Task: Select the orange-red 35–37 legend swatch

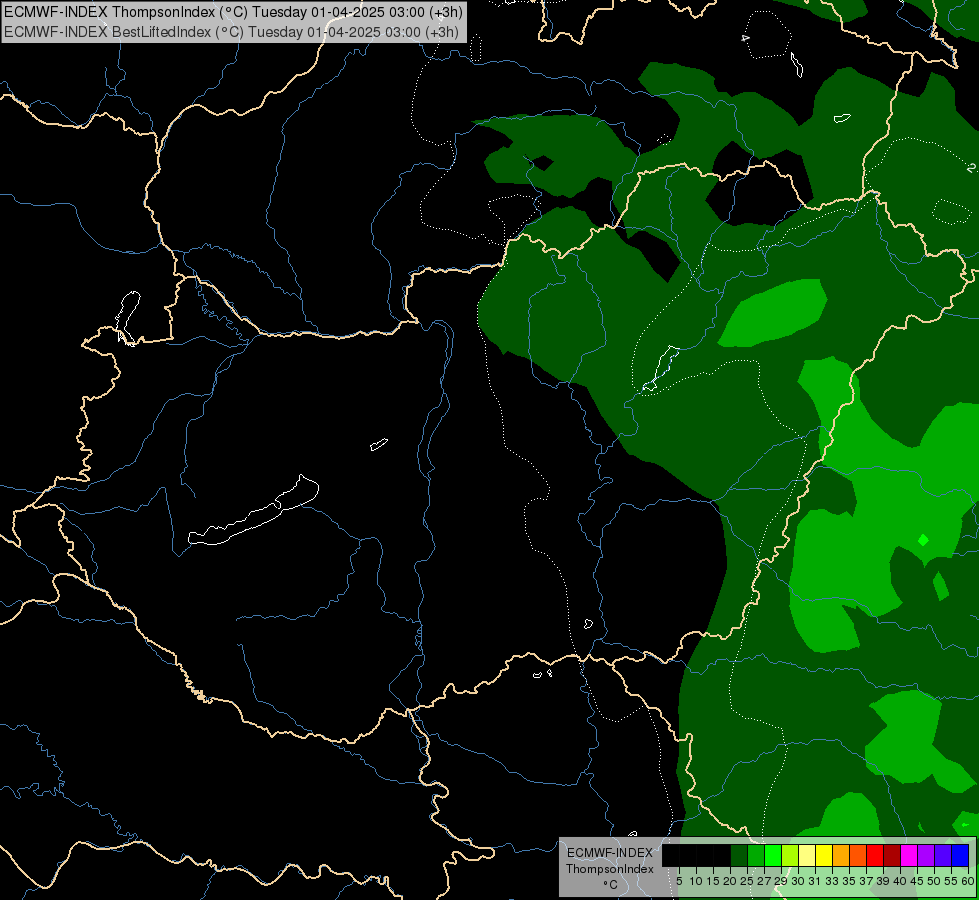Action: [x=858, y=855]
